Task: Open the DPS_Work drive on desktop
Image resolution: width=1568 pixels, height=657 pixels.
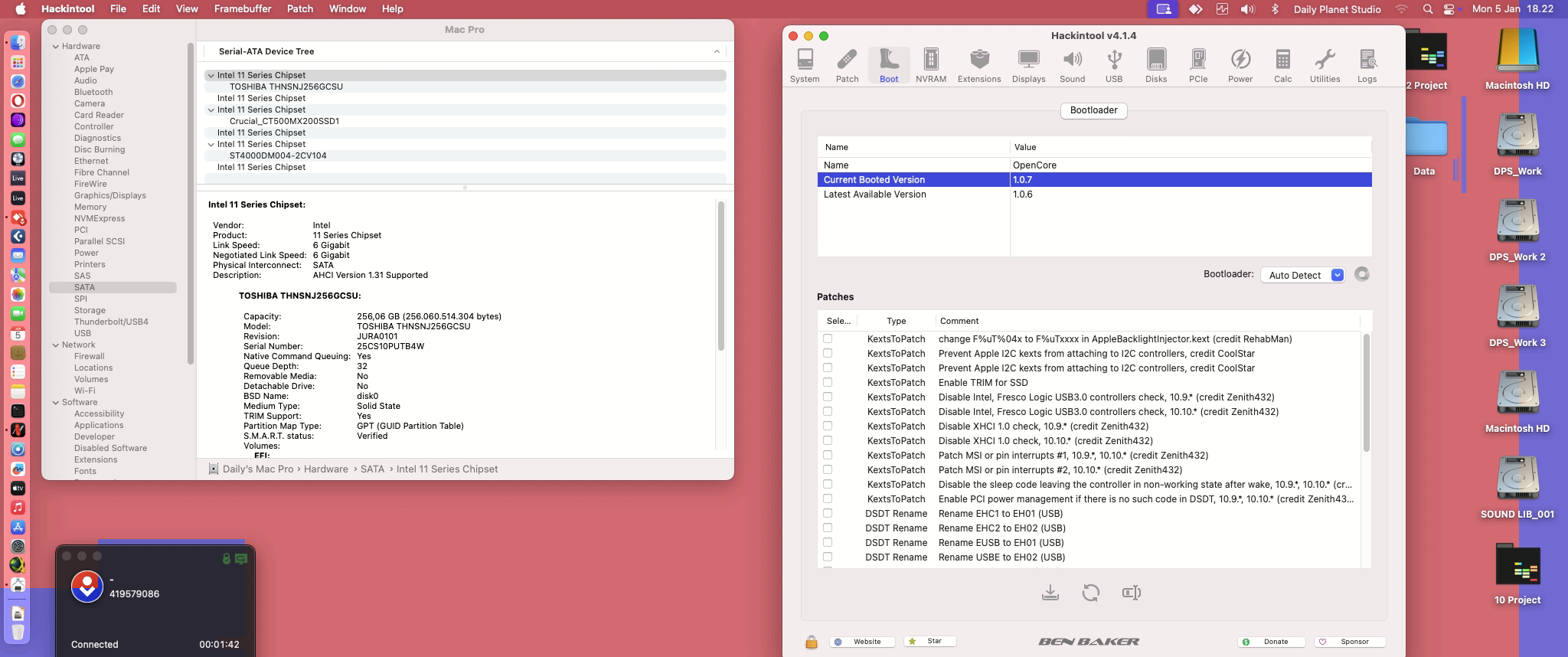Action: [x=1517, y=145]
